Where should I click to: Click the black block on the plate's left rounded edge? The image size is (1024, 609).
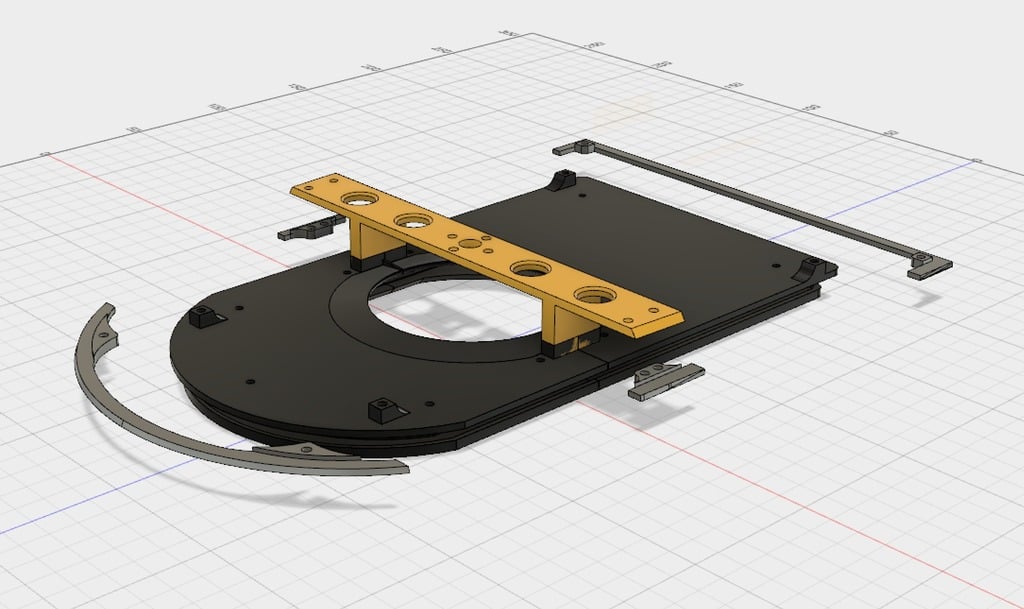pyautogui.click(x=204, y=316)
